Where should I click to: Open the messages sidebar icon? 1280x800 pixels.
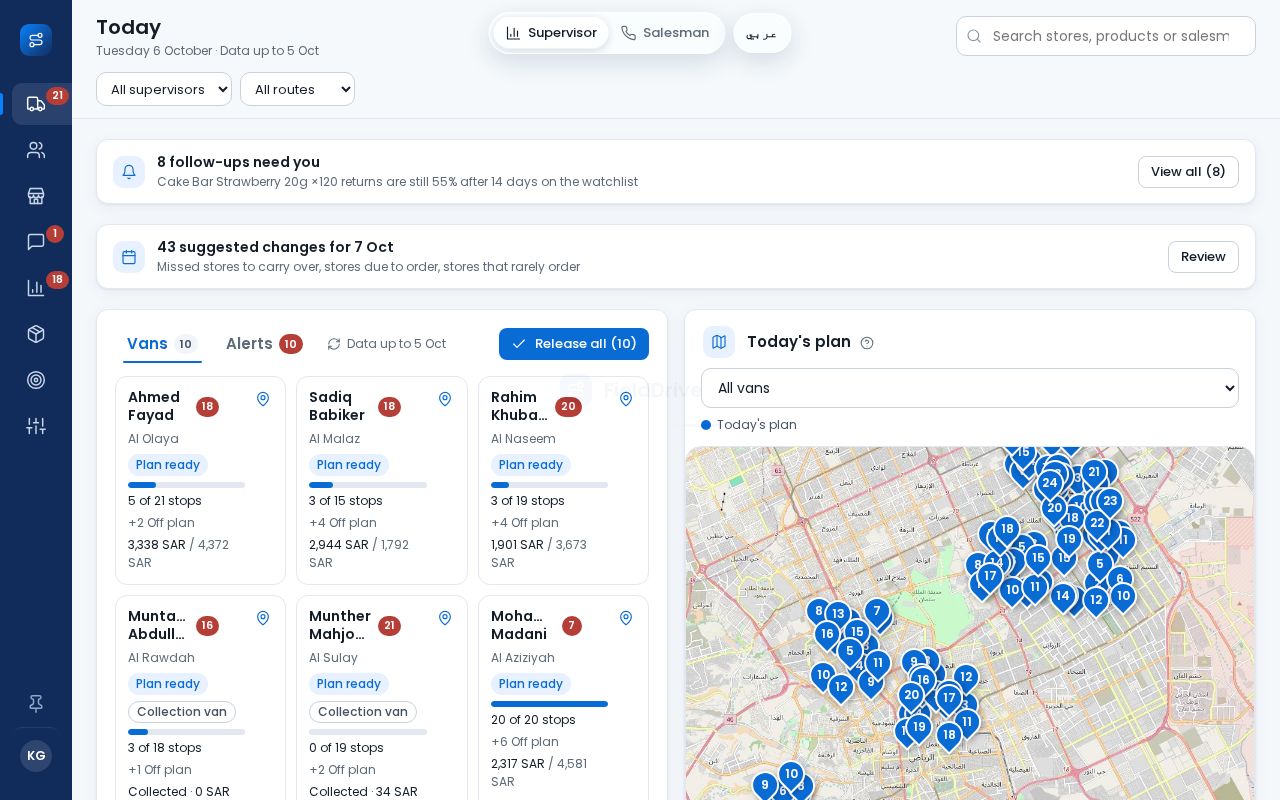point(36,242)
